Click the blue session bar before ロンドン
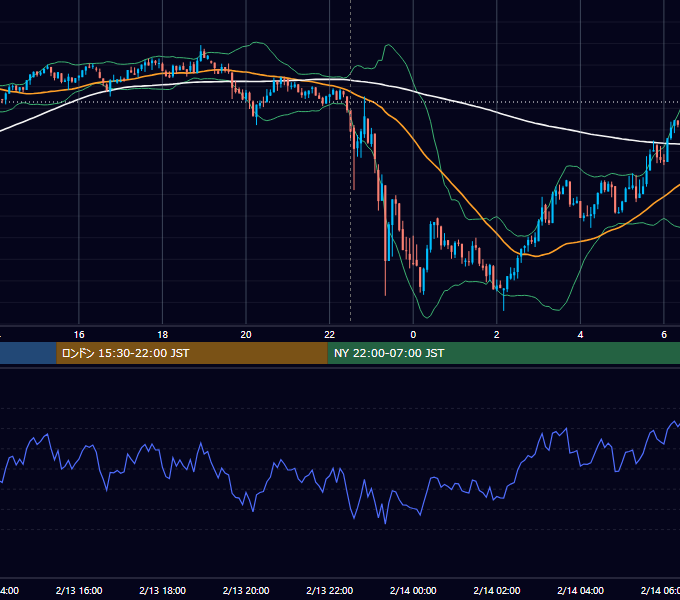Viewport: 680px width, 600px height. click(28, 353)
